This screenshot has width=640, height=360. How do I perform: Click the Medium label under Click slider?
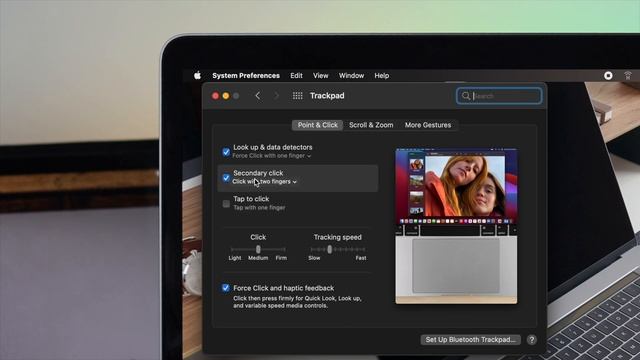coord(258,258)
